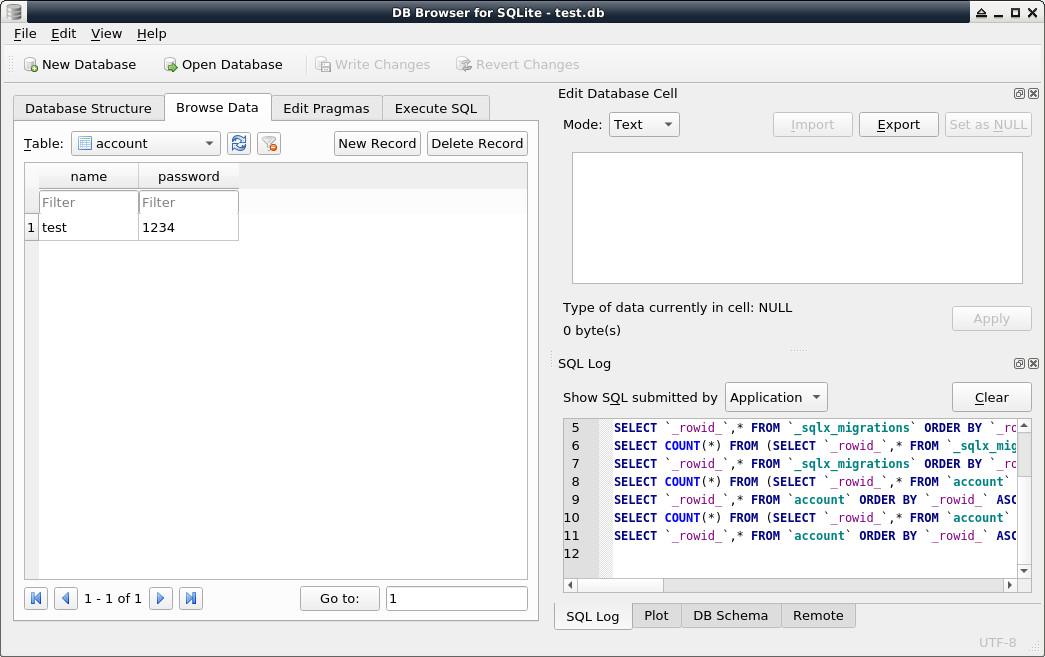Screen dimensions: 1045x657
Task: Jump to the first record page
Action: tap(36, 598)
